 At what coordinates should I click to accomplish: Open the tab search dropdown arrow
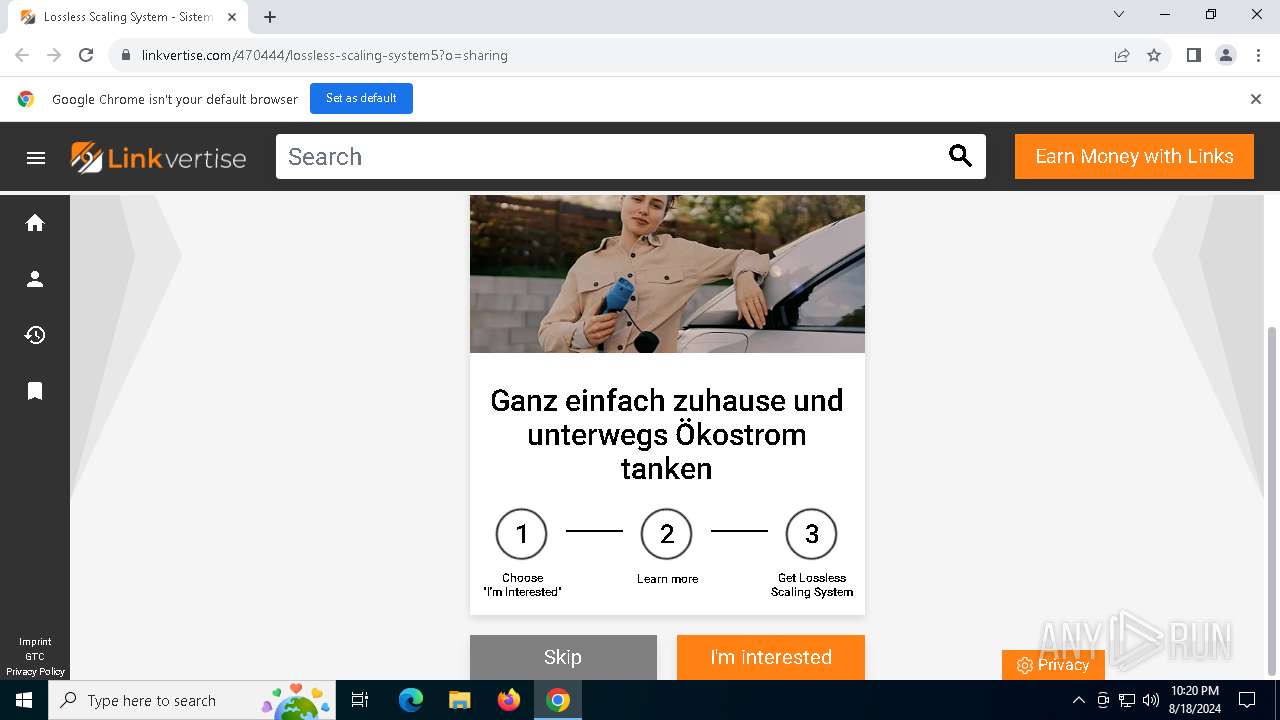pyautogui.click(x=1119, y=14)
